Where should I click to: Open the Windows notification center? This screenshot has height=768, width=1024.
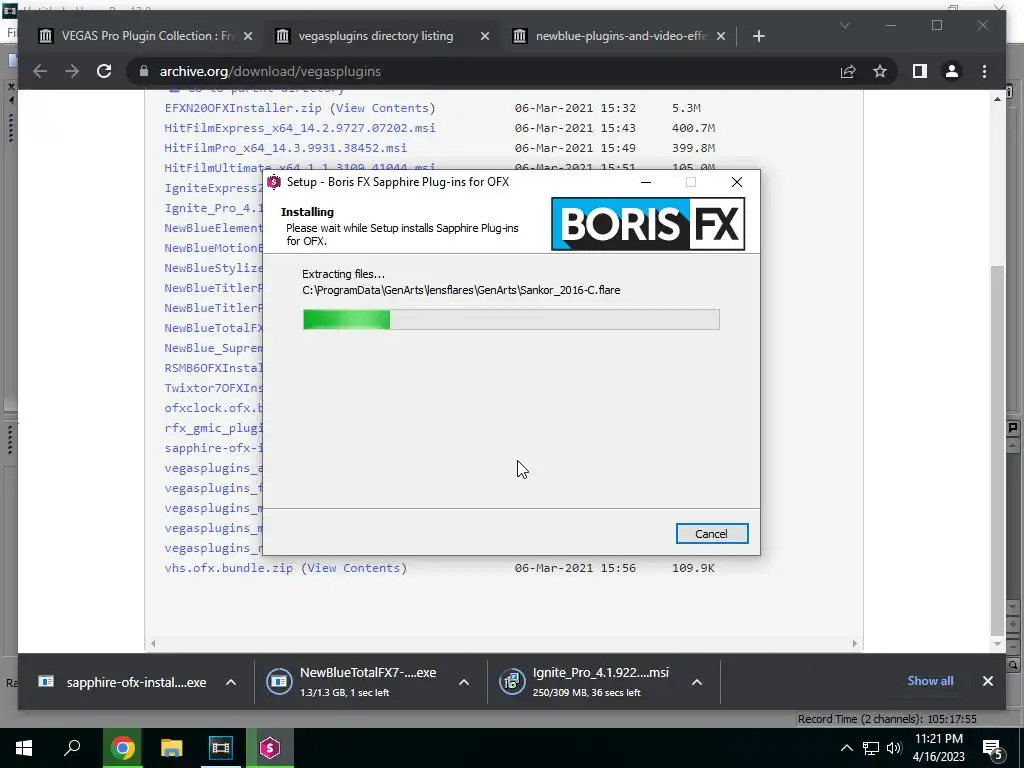click(993, 748)
